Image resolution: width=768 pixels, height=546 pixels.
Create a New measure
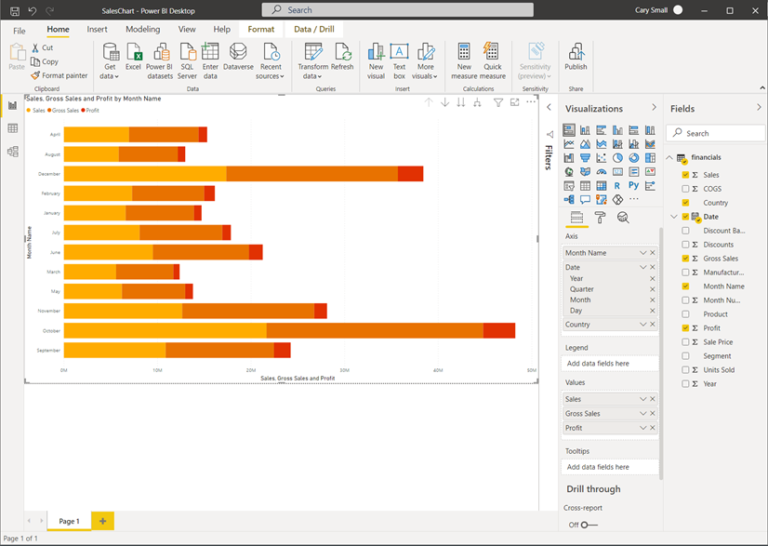(x=464, y=61)
